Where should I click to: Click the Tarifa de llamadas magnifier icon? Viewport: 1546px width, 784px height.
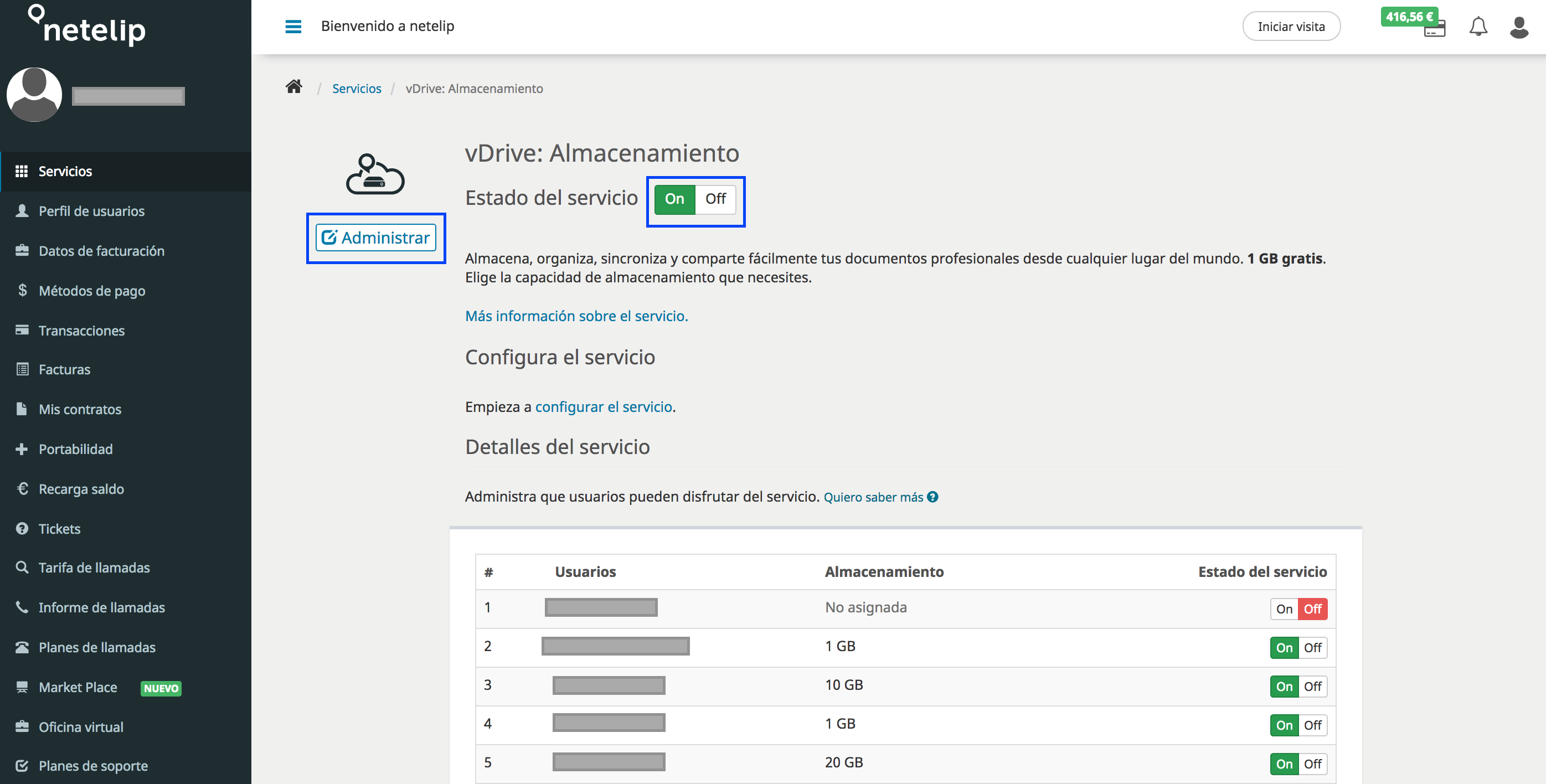[22, 568]
